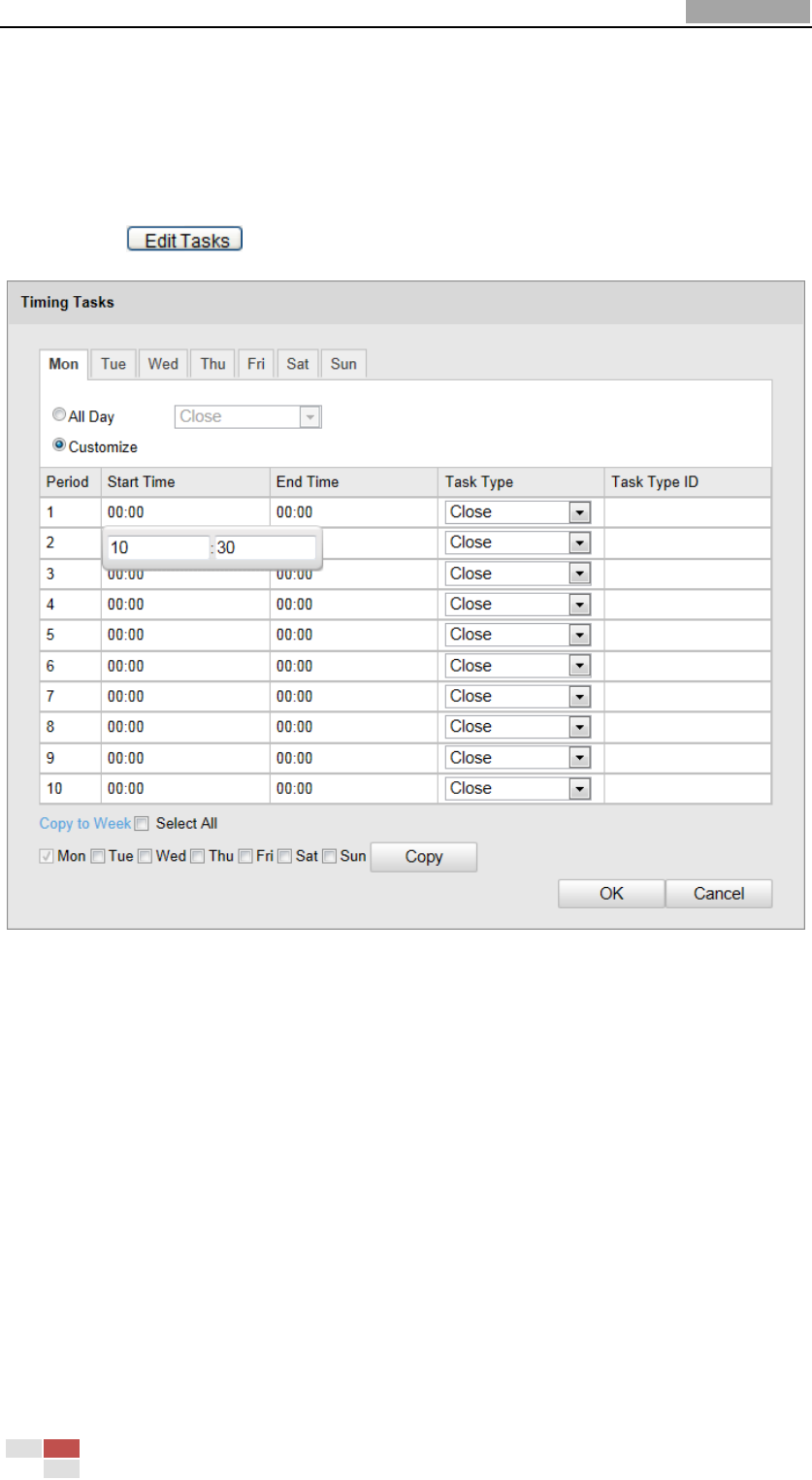812x1480 pixels.
Task: Click period 3 End Time cell
Action: coord(353,574)
